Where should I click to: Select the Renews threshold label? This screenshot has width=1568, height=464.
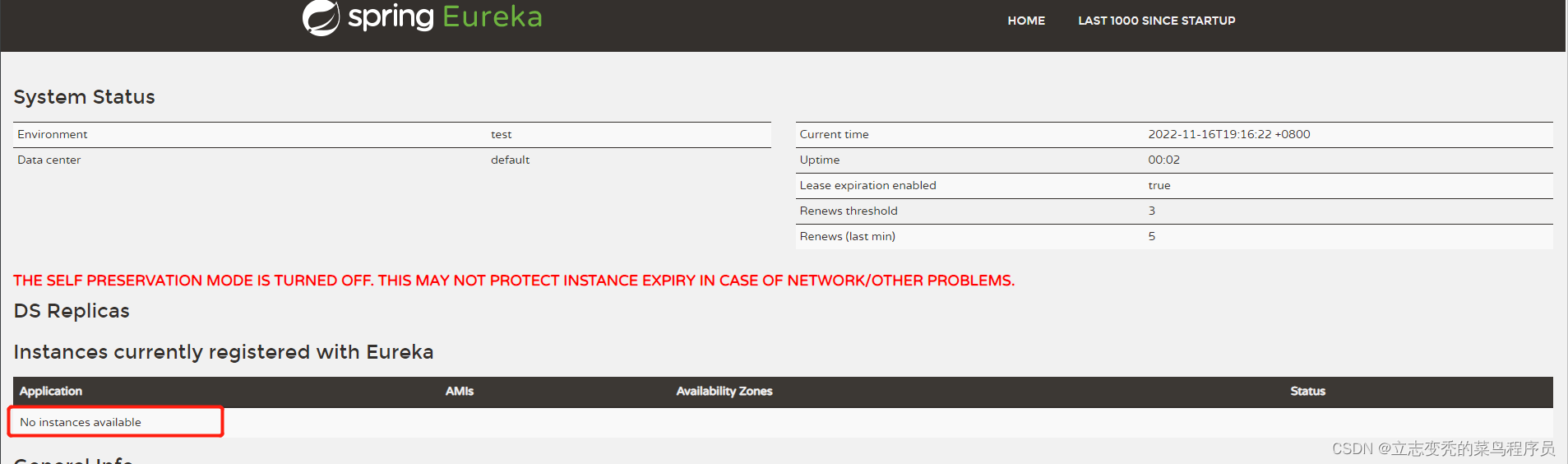click(848, 211)
